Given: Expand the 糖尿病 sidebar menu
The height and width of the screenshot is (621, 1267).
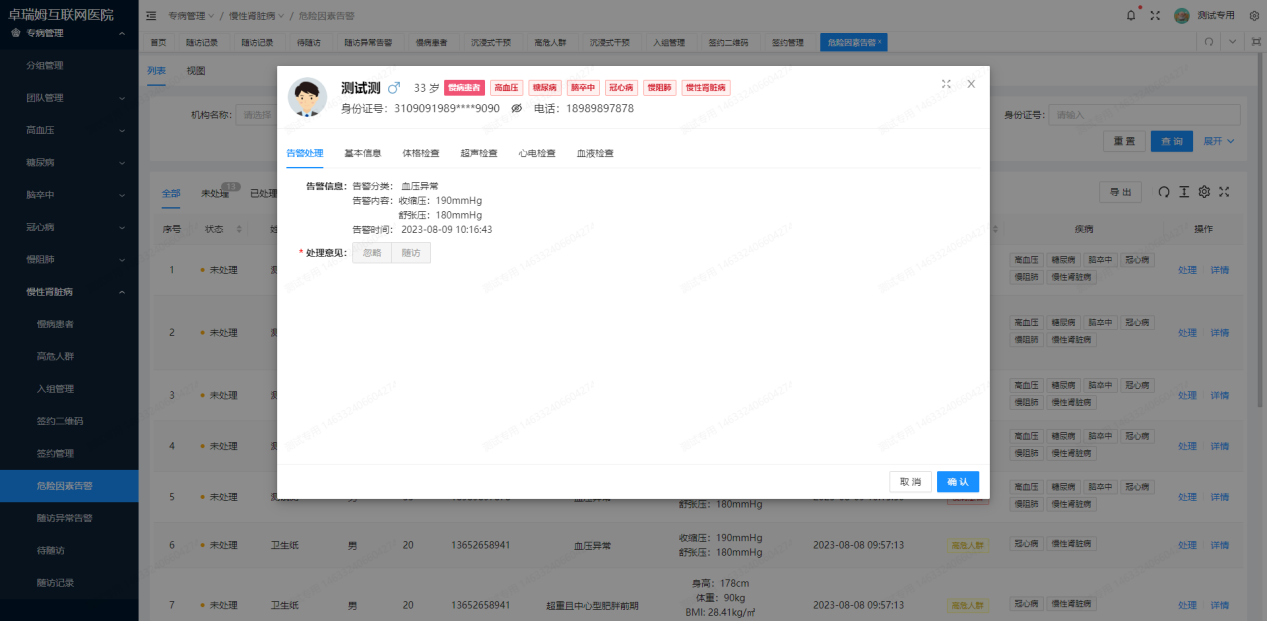Looking at the screenshot, I should click(x=69, y=162).
